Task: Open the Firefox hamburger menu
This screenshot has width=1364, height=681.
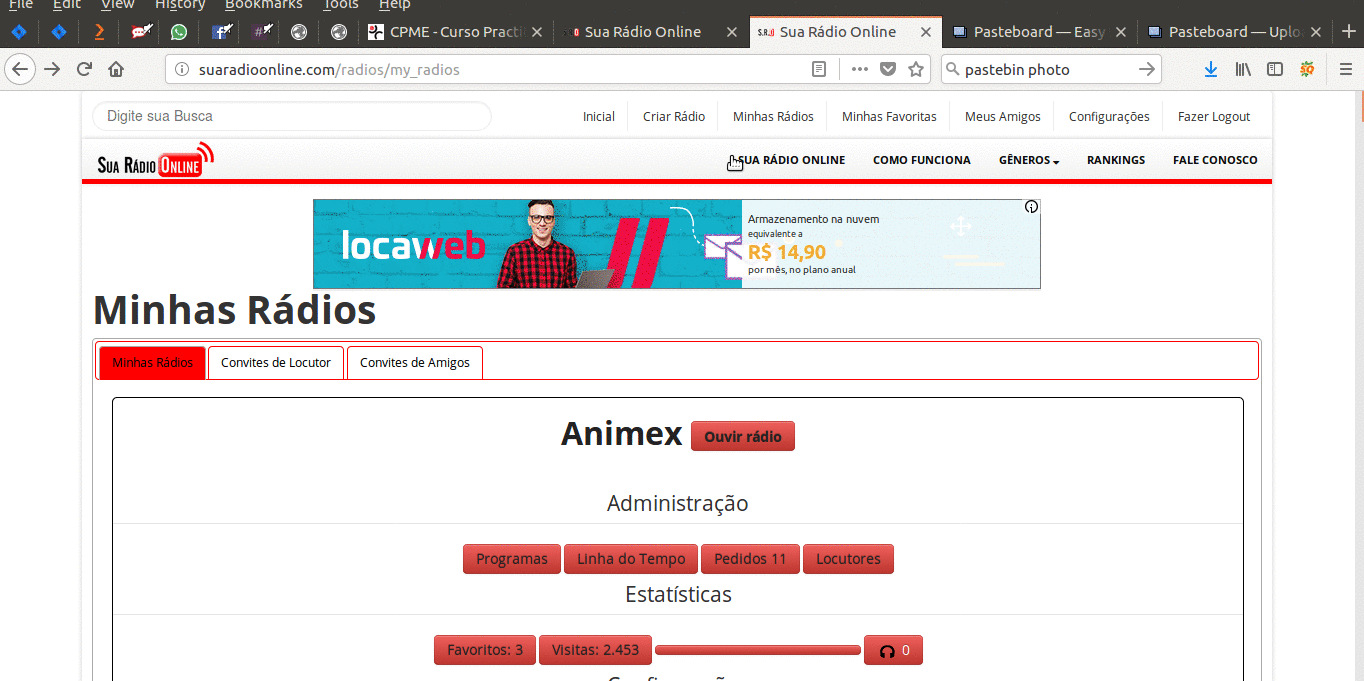Action: coord(1345,69)
